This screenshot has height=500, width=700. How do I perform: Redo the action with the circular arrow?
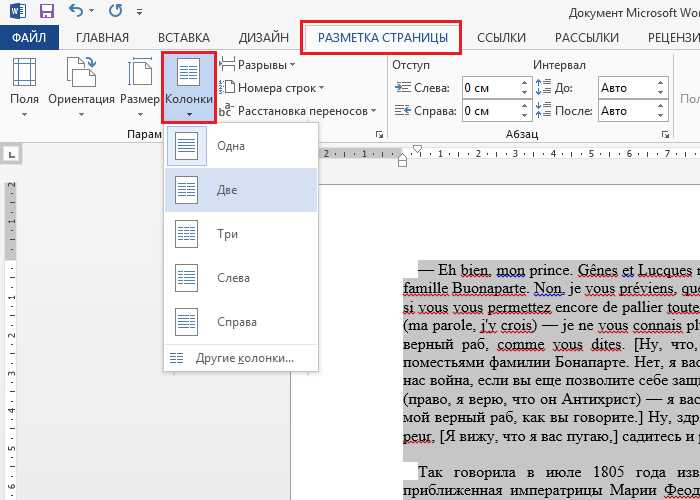coord(116,10)
